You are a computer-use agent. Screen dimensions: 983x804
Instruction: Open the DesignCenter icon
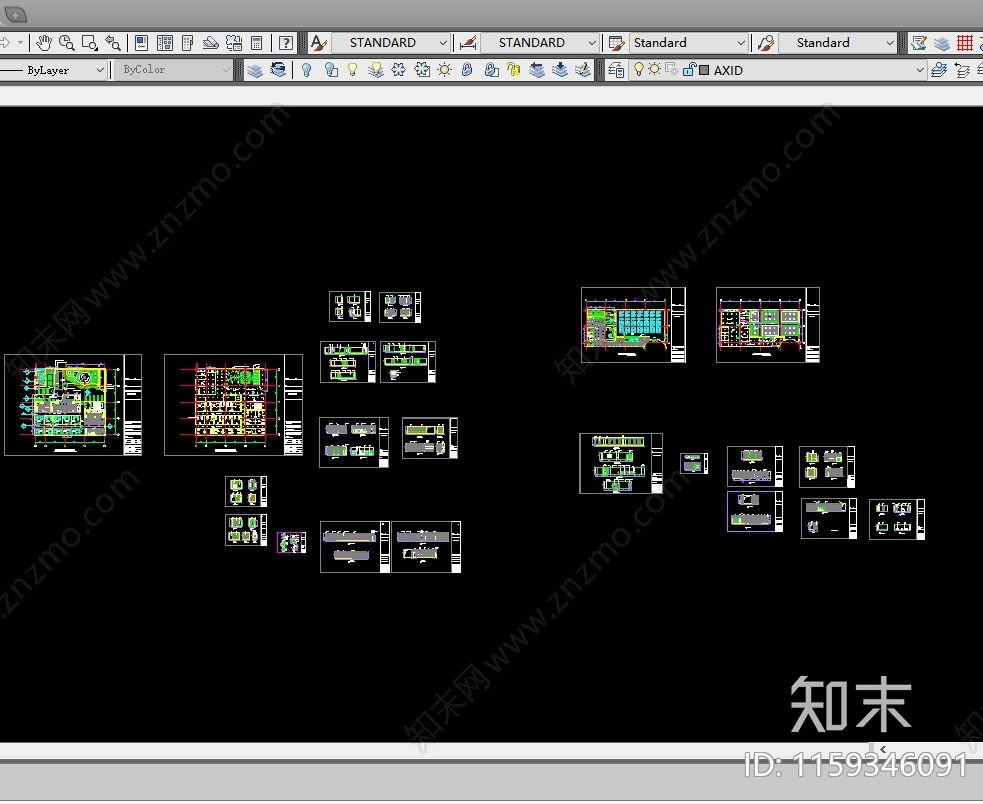(x=165, y=43)
